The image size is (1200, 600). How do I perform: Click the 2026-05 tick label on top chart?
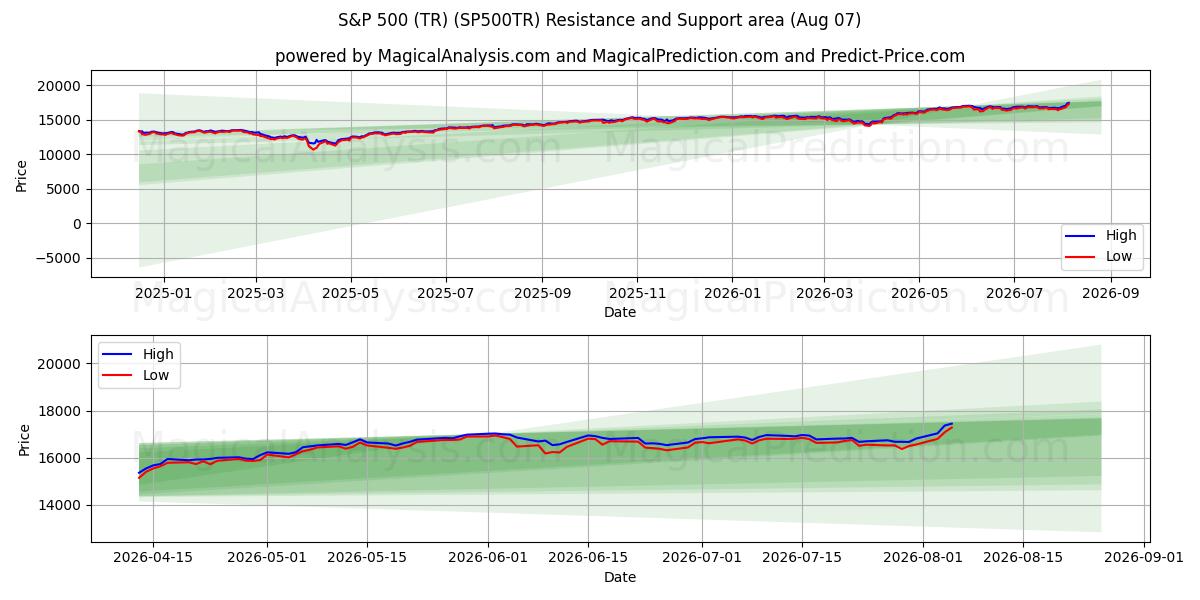coord(918,294)
